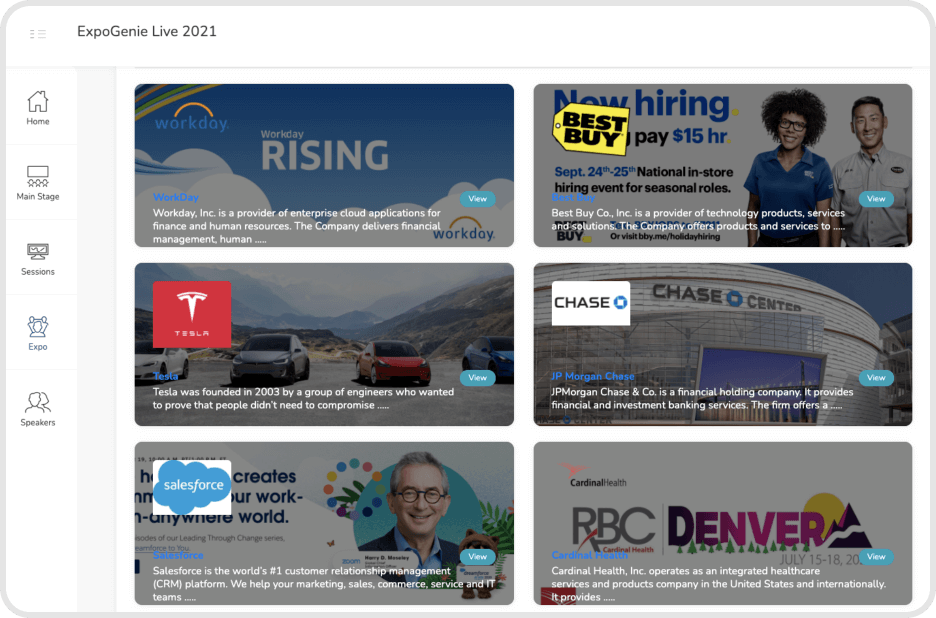Click the 'Cardinal Health, Inc. operates' text
The image size is (936, 618).
click(x=719, y=584)
